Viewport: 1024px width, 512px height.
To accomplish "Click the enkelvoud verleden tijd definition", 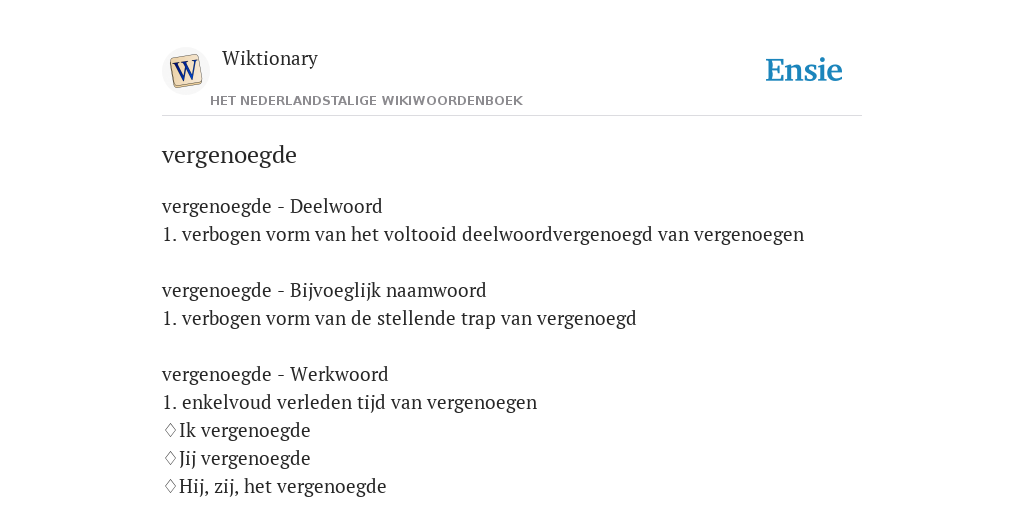I will pos(349,402).
